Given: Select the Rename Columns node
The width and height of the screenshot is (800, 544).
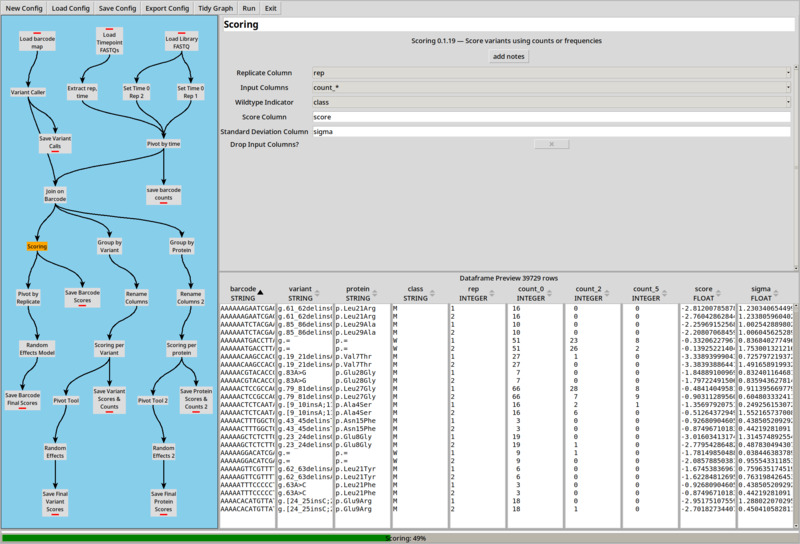Looking at the screenshot, I should coord(136,298).
